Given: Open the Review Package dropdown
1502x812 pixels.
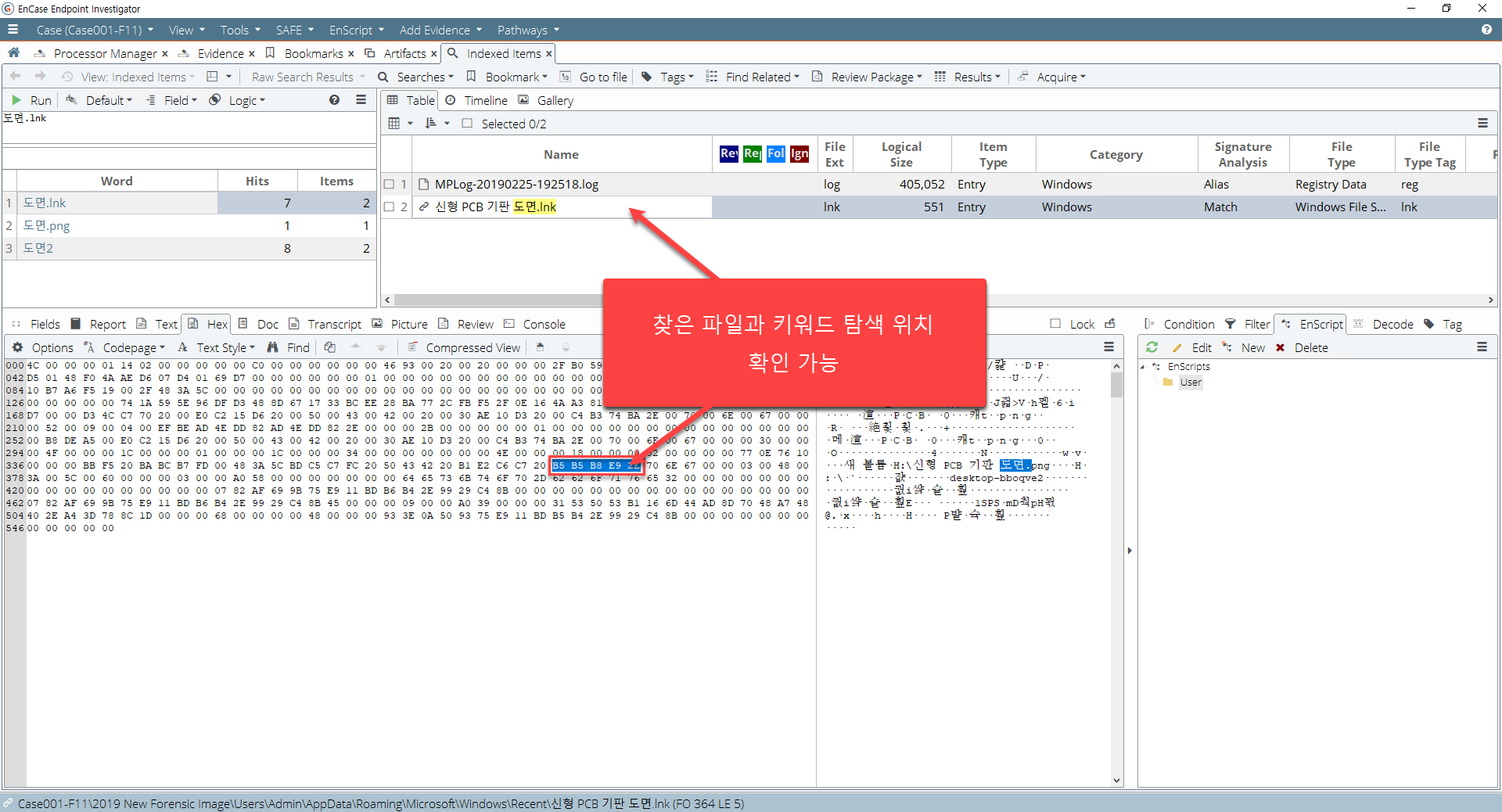Looking at the screenshot, I should 868,77.
